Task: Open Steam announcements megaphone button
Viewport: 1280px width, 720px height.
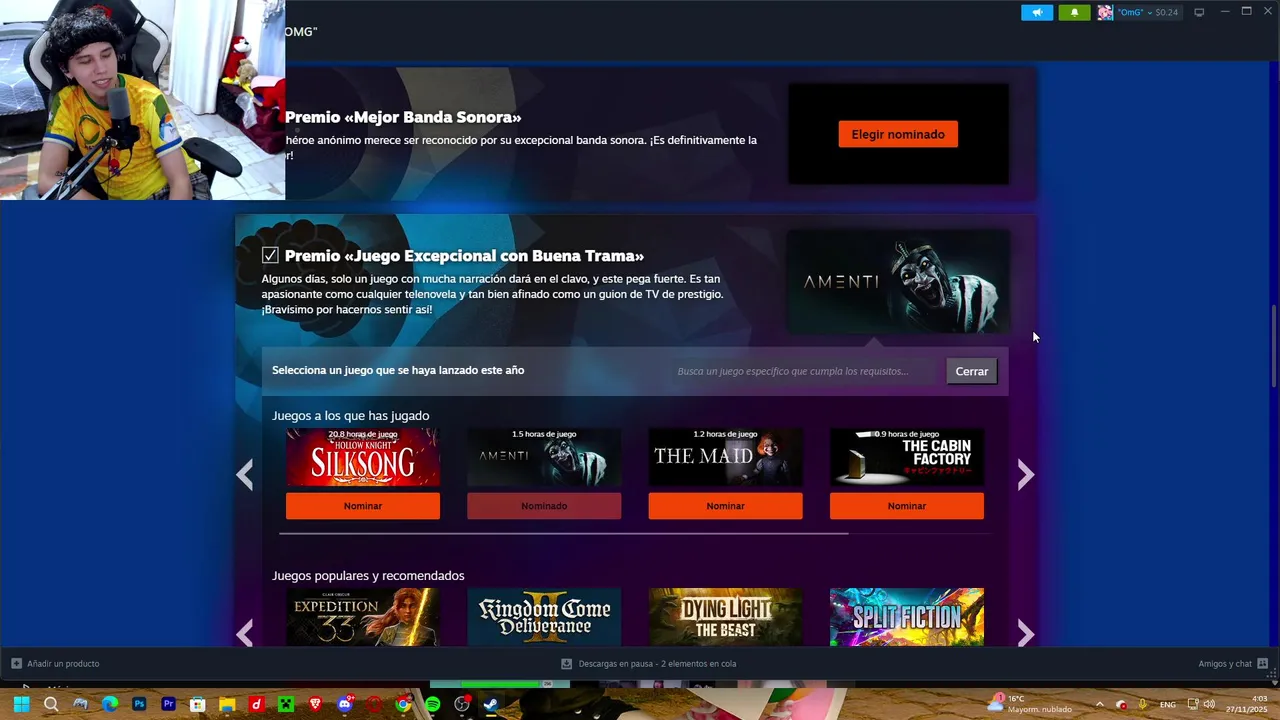Action: pos(1037,12)
